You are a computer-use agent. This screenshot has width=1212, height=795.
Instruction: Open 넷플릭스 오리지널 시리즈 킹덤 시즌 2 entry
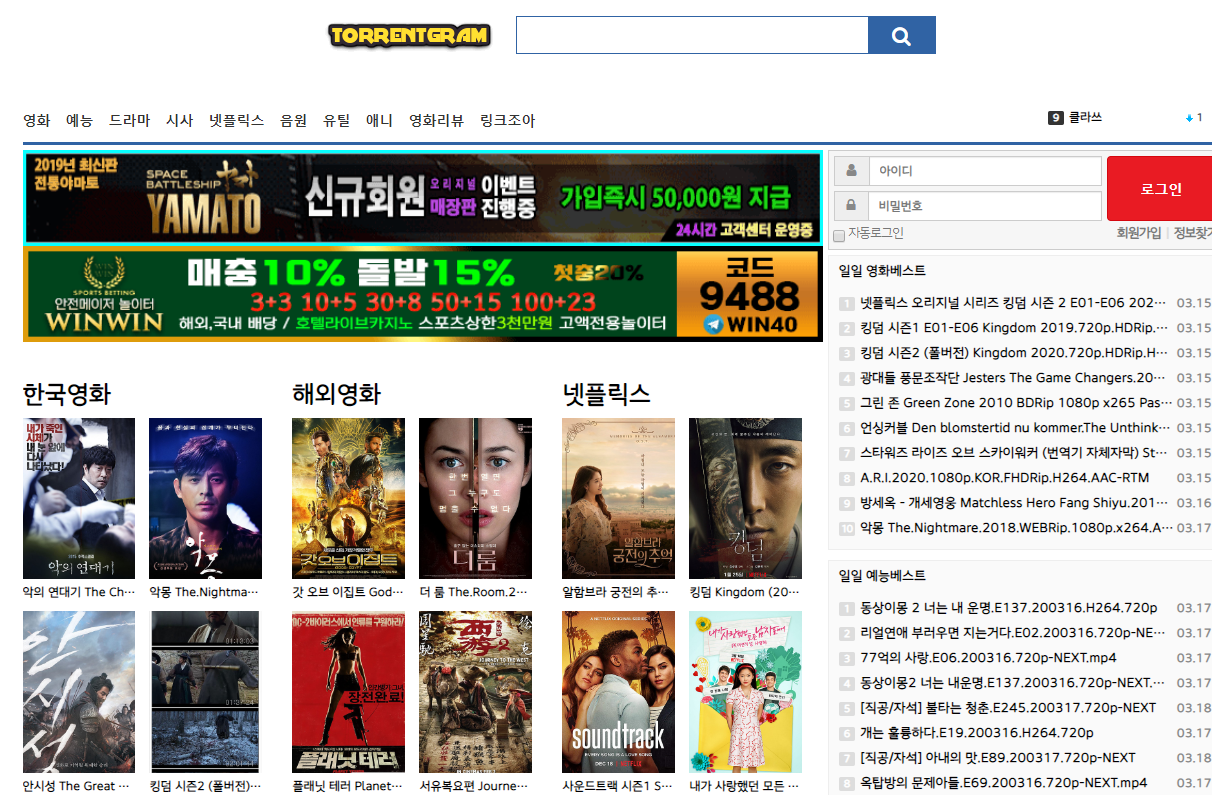click(1014, 302)
